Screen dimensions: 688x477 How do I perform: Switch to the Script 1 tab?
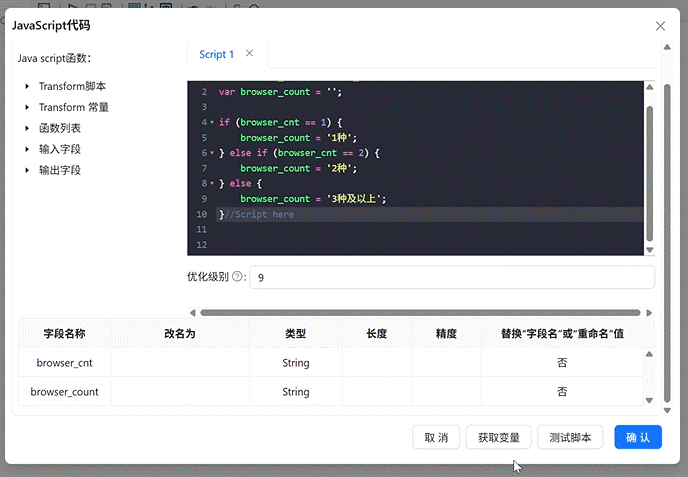coord(216,54)
